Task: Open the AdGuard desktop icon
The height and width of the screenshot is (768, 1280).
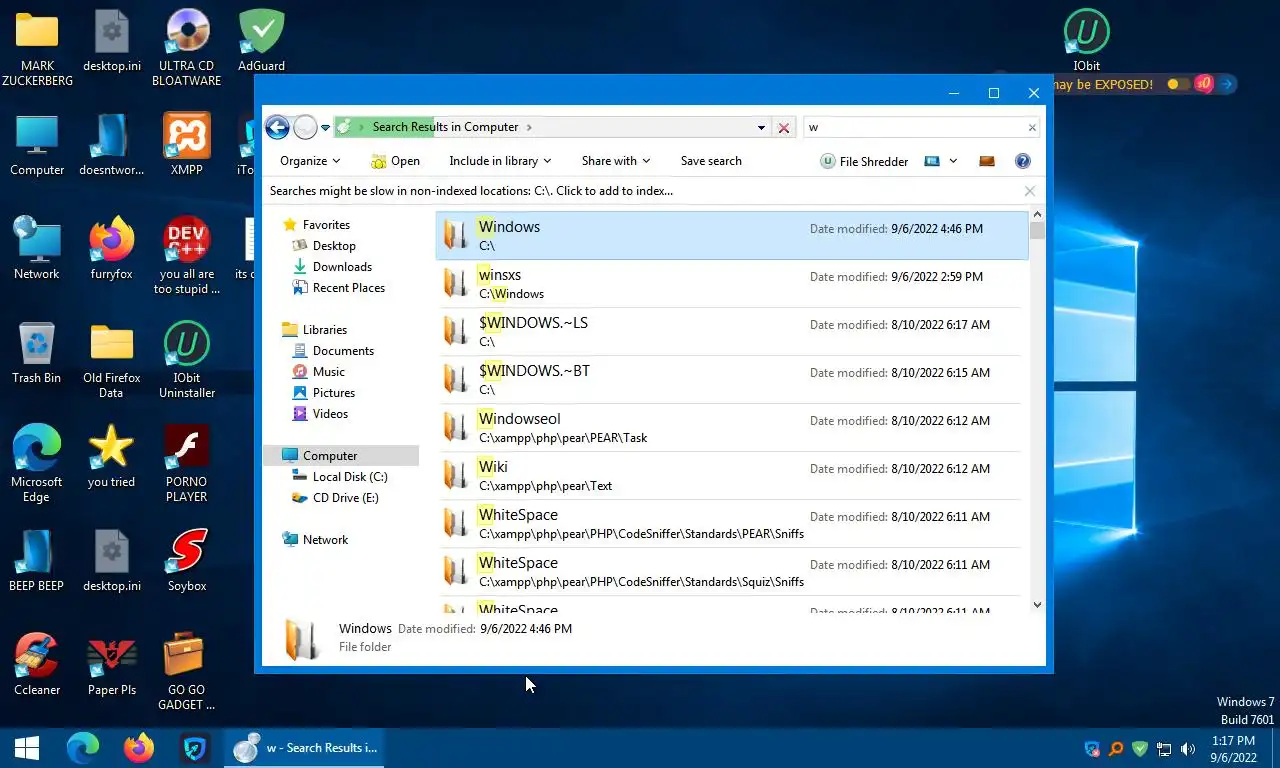Action: pos(262,40)
